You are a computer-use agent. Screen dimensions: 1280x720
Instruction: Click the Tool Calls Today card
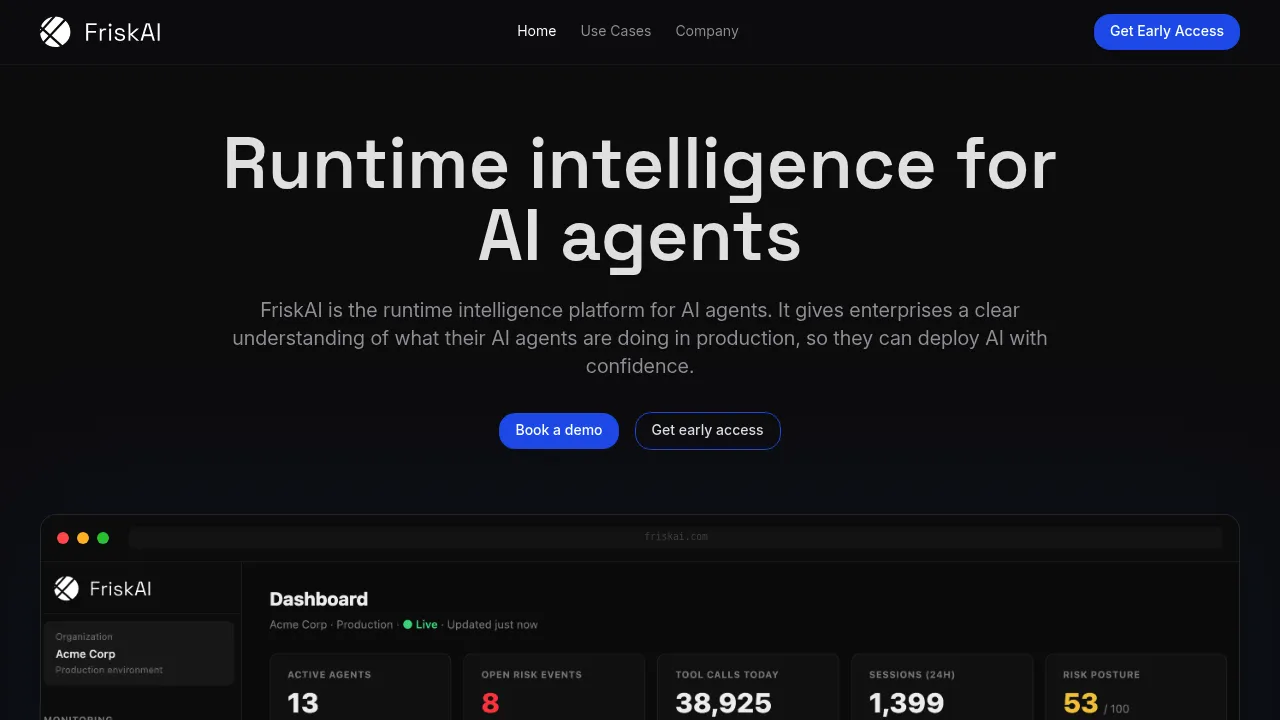pyautogui.click(x=748, y=687)
